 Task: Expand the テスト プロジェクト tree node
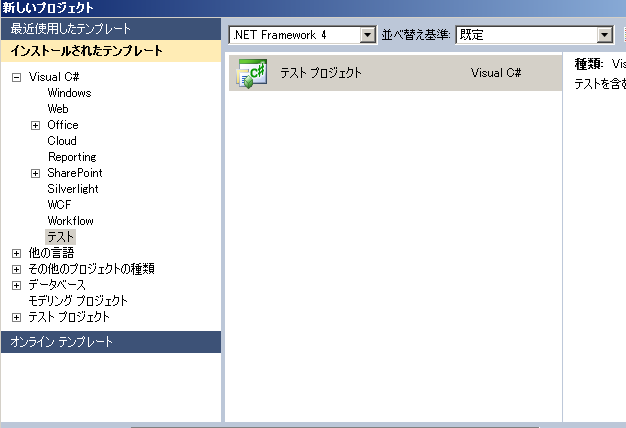pos(16,317)
